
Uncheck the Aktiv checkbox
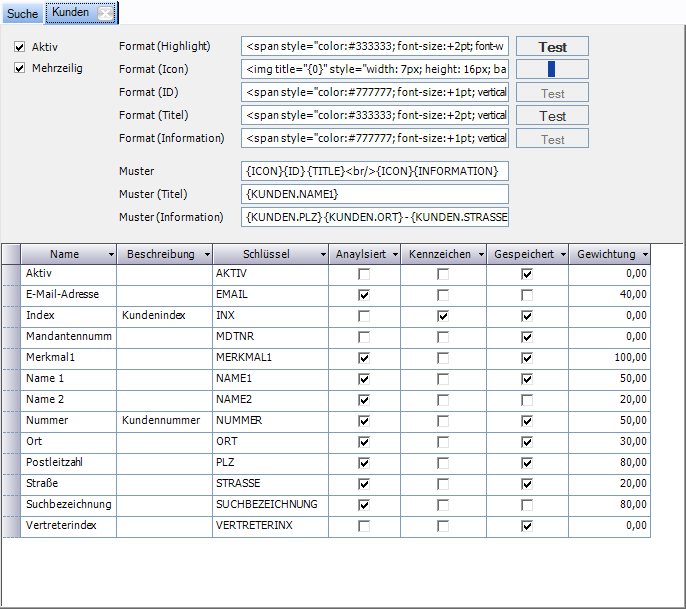20,47
